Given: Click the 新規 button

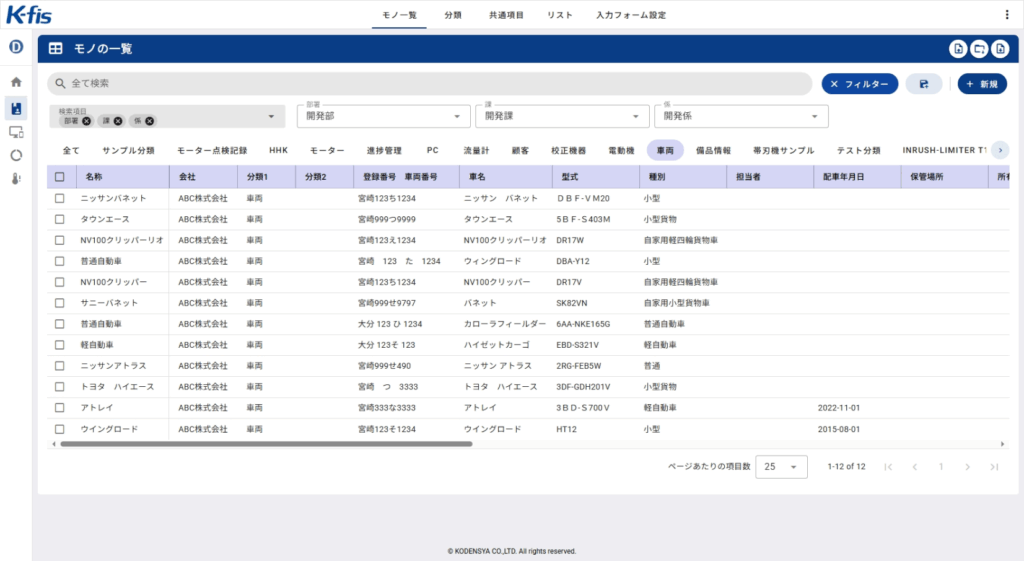Looking at the screenshot, I should (x=982, y=84).
